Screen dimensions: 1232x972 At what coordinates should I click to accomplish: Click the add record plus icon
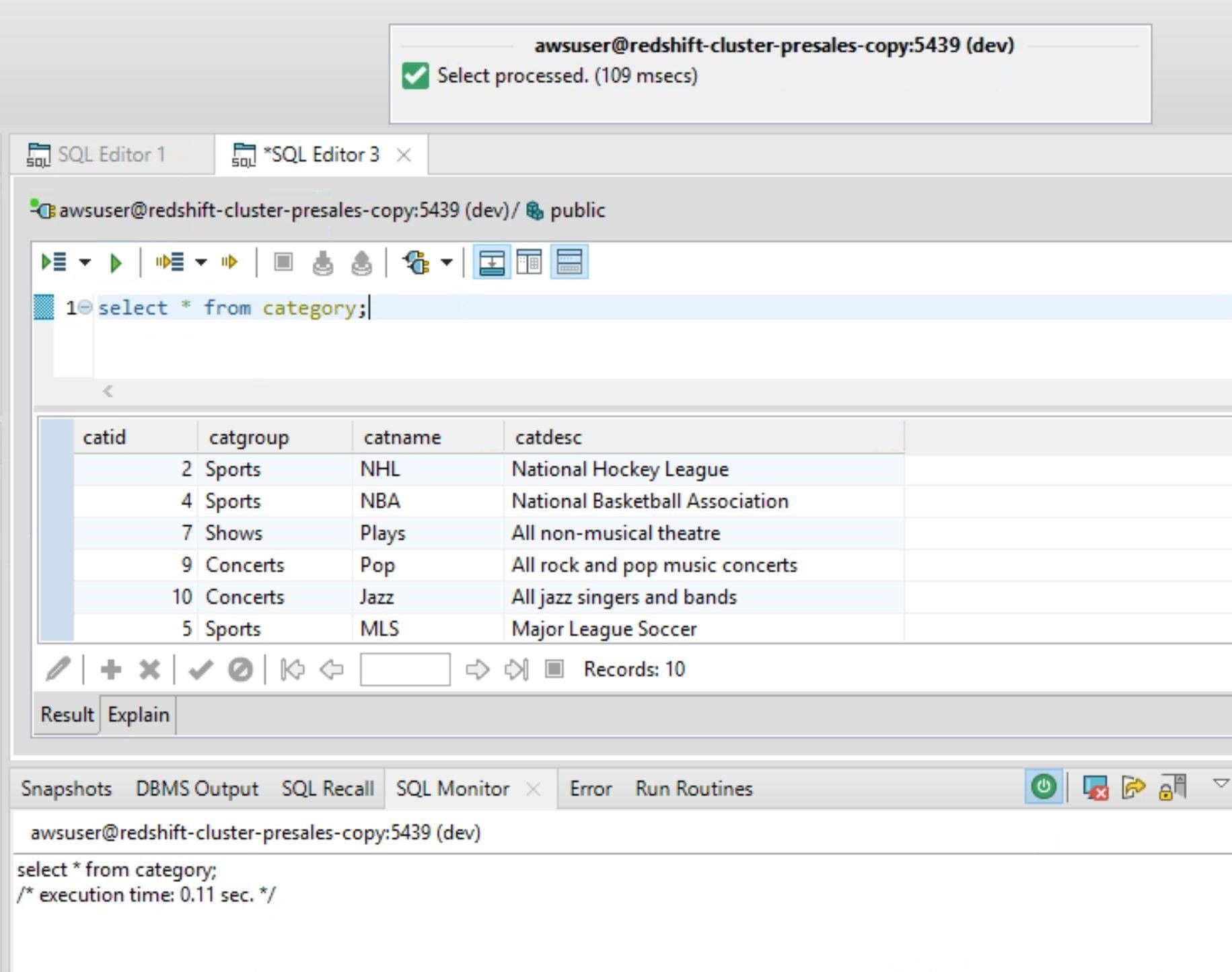click(111, 669)
